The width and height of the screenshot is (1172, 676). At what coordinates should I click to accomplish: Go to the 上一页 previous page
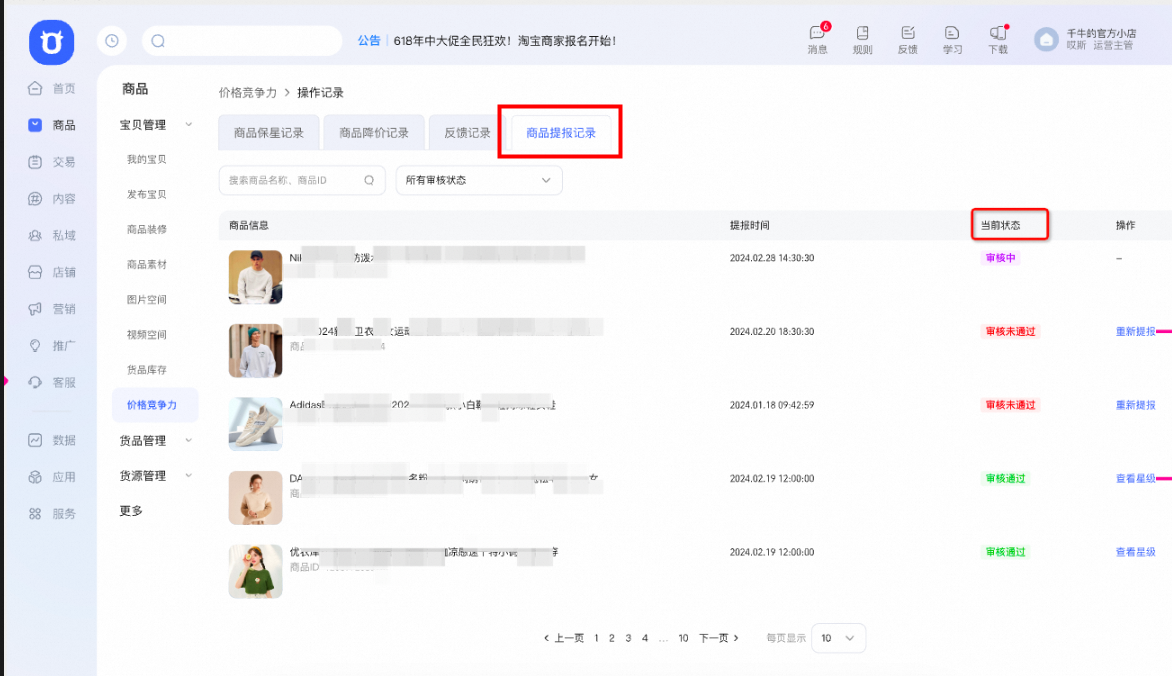[x=564, y=638]
